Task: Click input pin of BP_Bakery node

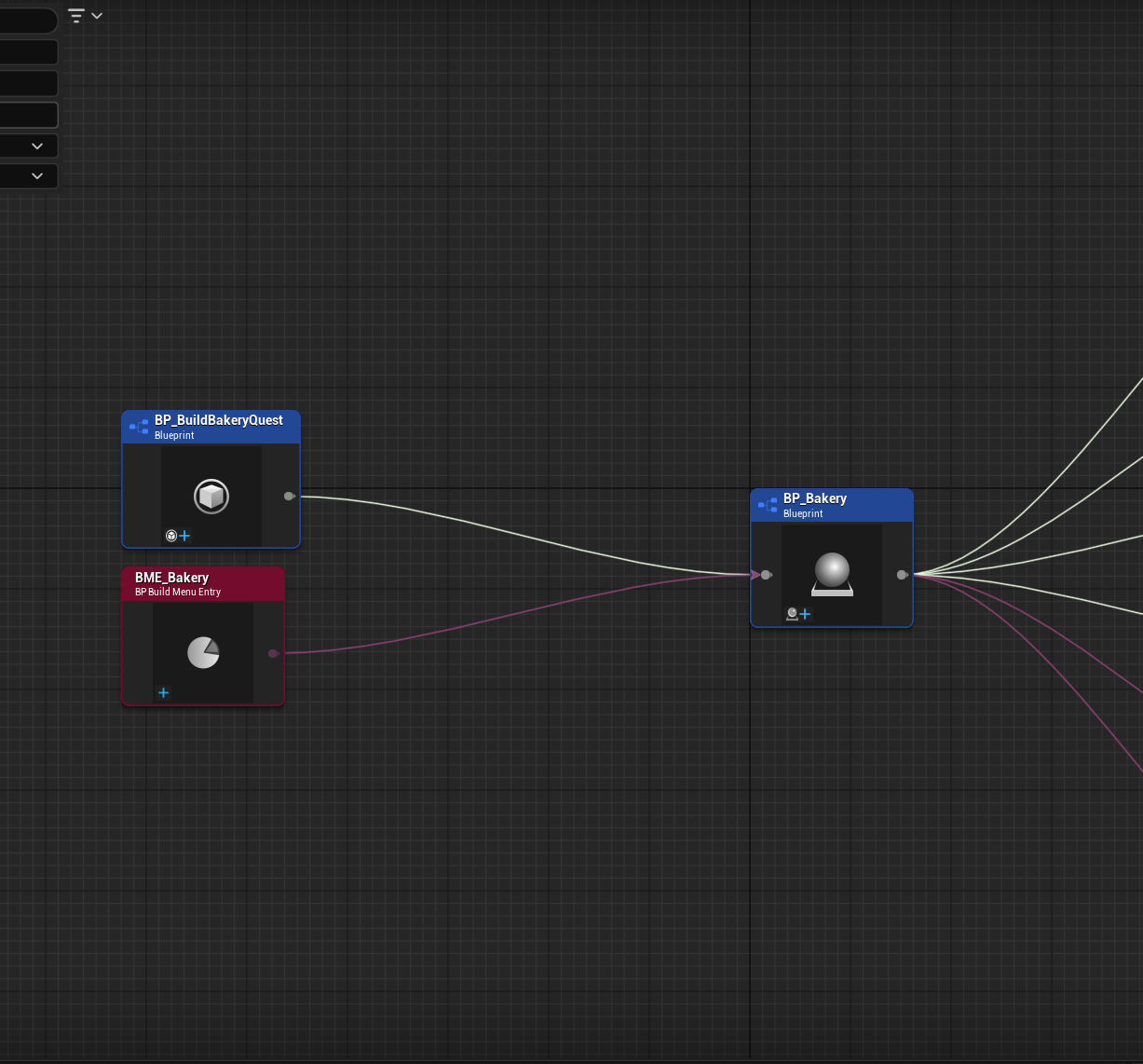Action: click(x=766, y=575)
